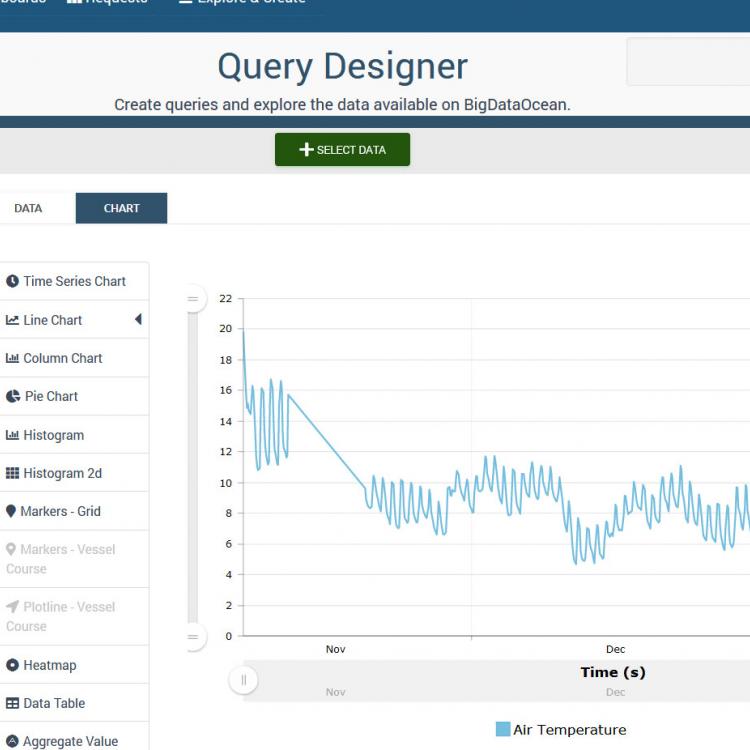Click the Data Table icon
The width and height of the screenshot is (750, 750).
(x=12, y=703)
